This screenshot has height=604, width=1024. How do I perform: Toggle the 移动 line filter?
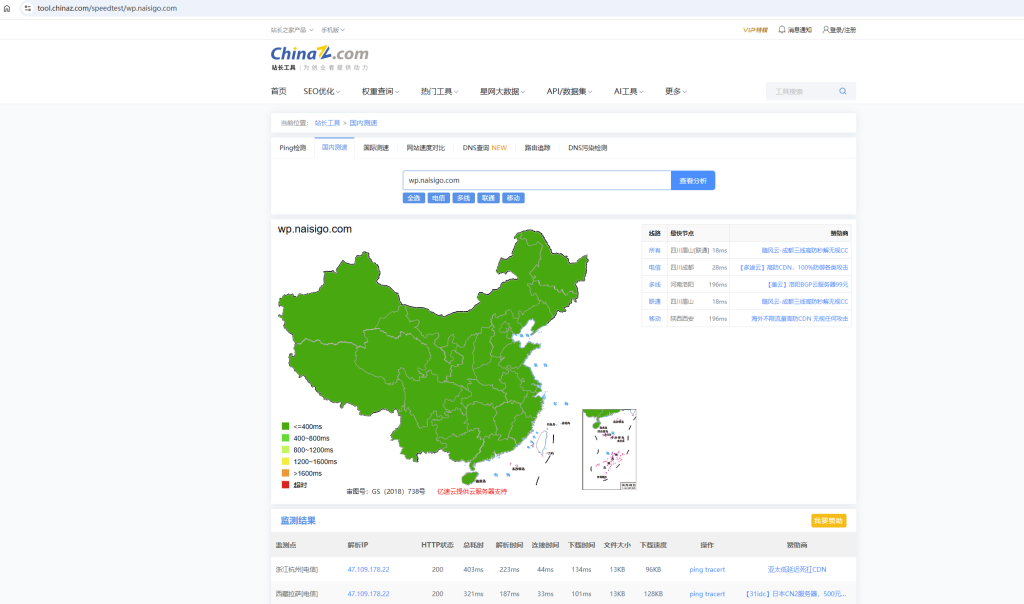pyautogui.click(x=513, y=198)
